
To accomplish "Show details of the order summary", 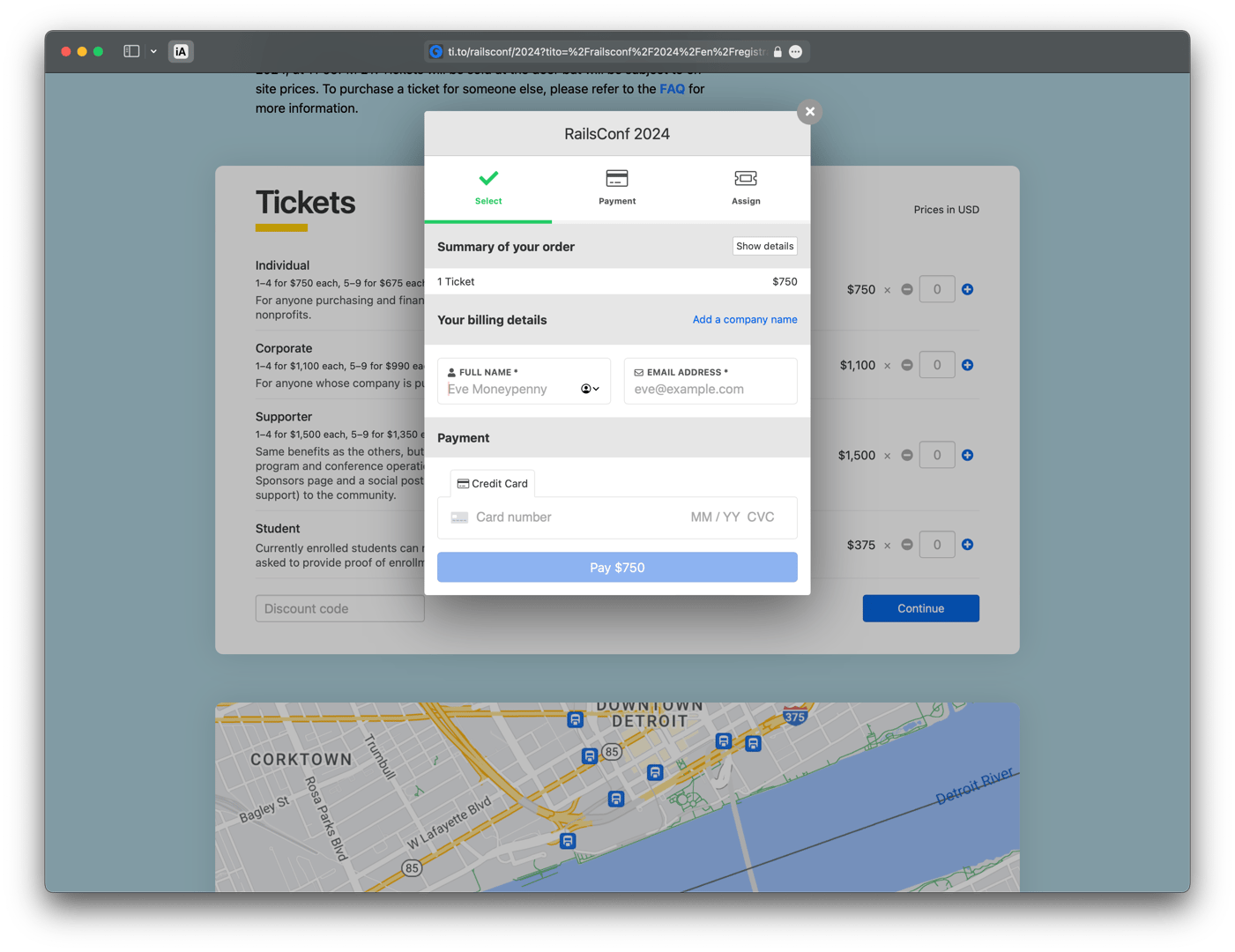I will click(765, 246).
